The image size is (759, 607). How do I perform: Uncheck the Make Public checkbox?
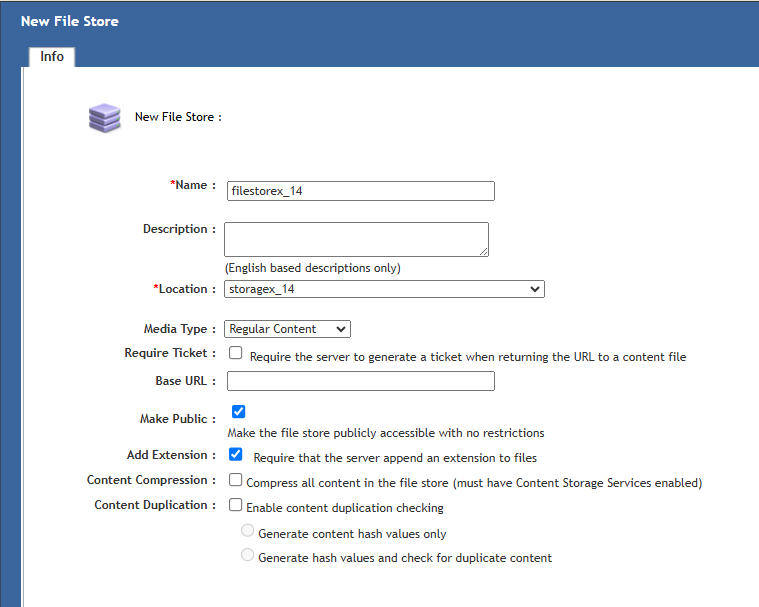(239, 411)
